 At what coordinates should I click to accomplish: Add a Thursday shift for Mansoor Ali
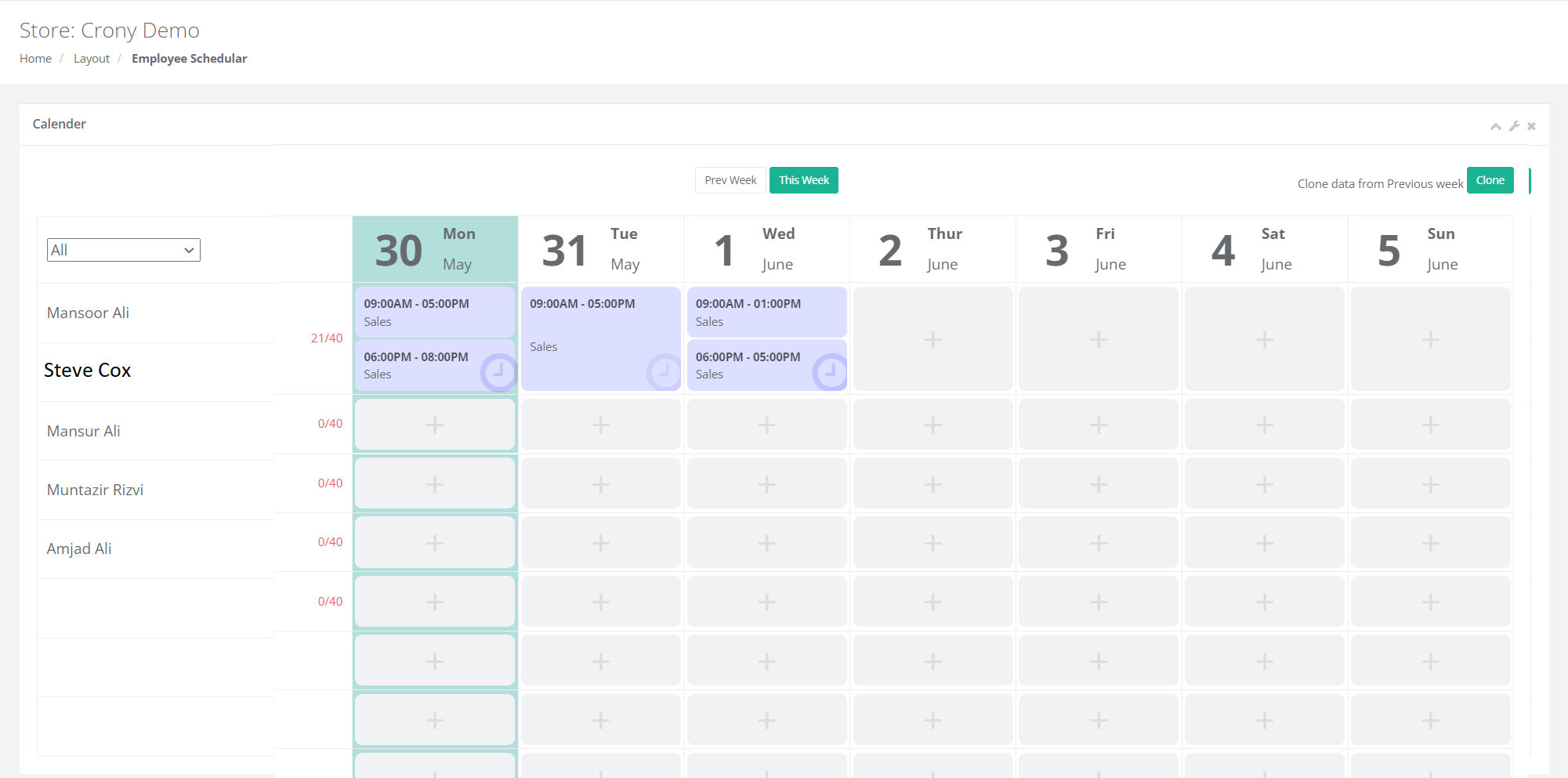[x=932, y=338]
